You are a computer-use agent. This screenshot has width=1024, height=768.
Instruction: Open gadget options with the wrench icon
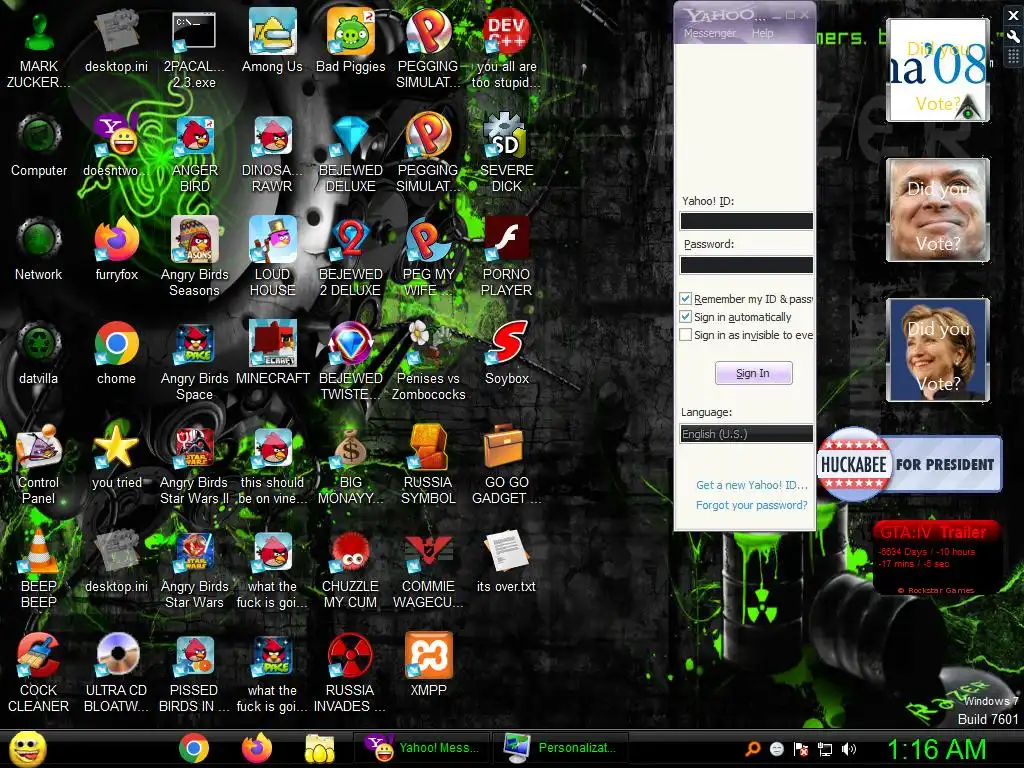coord(1013,37)
